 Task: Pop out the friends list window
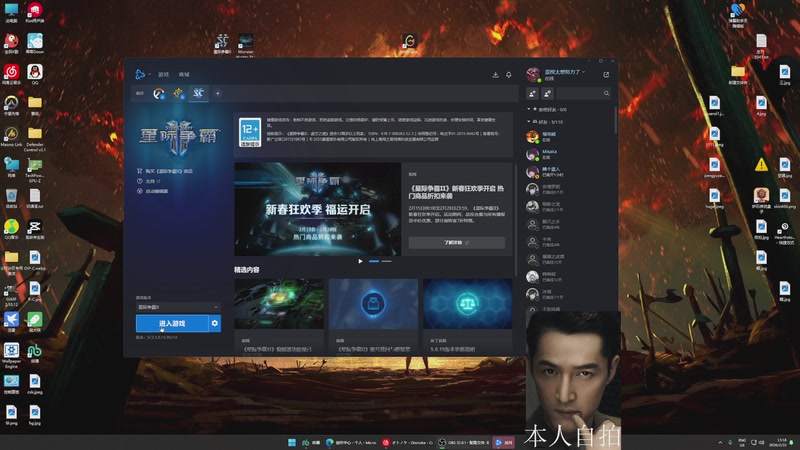tap(606, 74)
